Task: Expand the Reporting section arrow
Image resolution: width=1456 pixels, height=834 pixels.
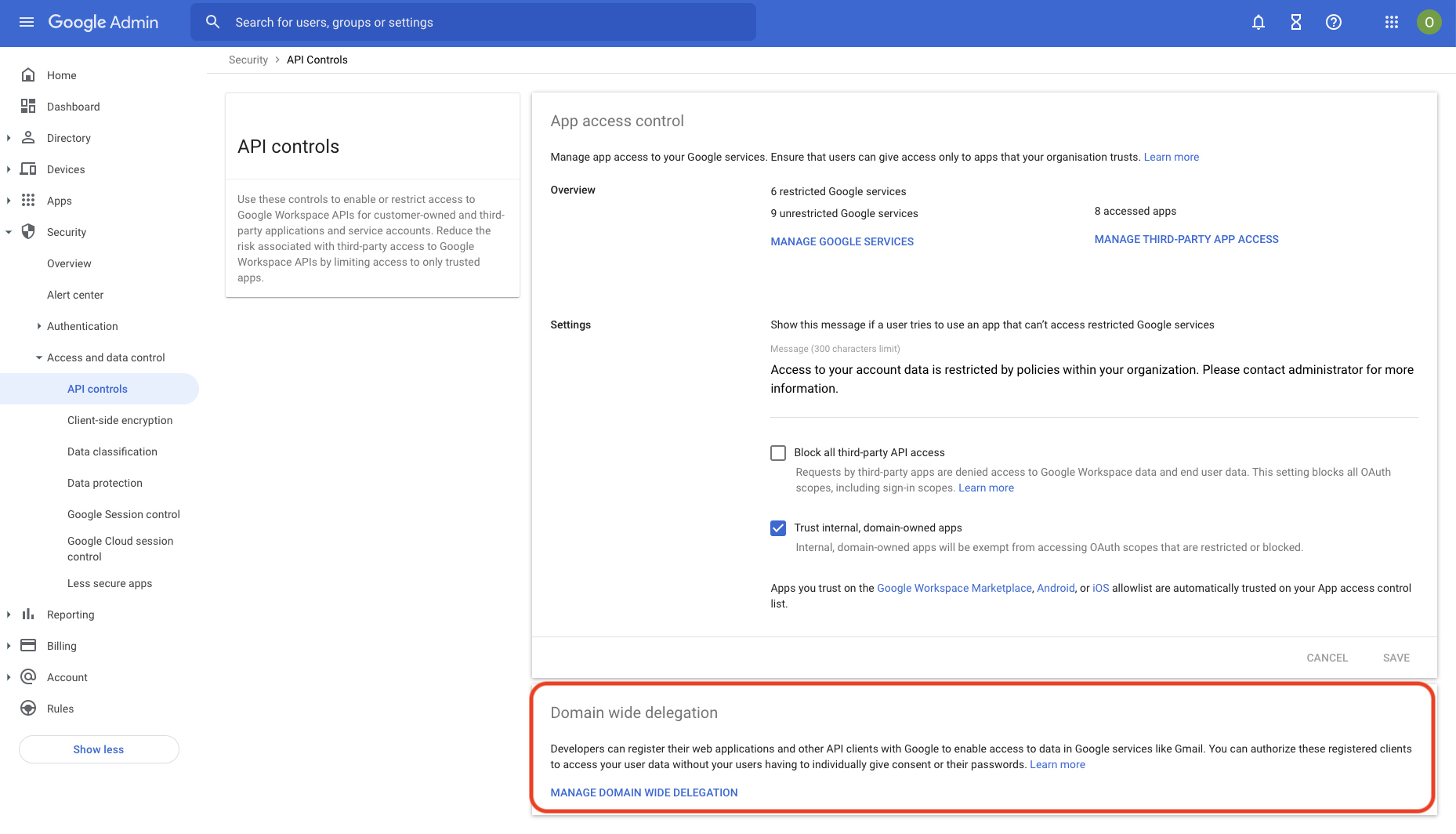Action: pos(9,615)
